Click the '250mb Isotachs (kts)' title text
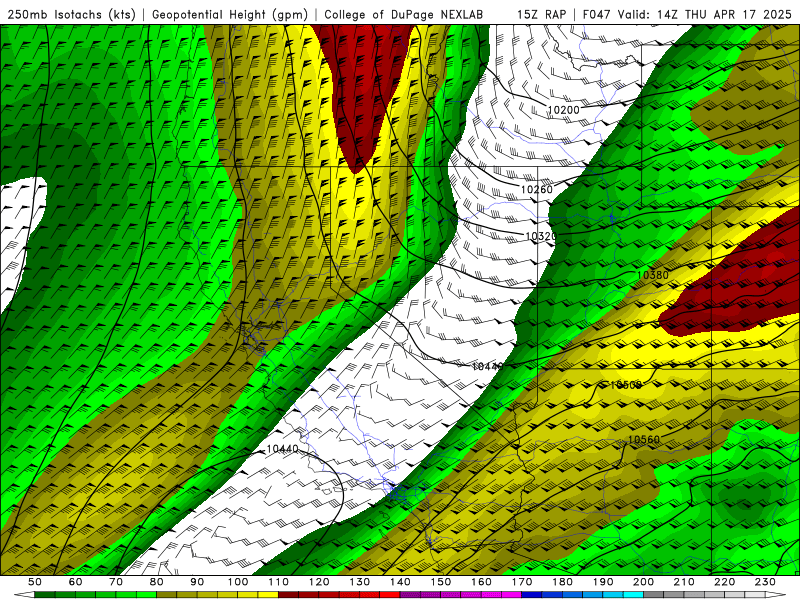The width and height of the screenshot is (800, 600). coord(71,14)
